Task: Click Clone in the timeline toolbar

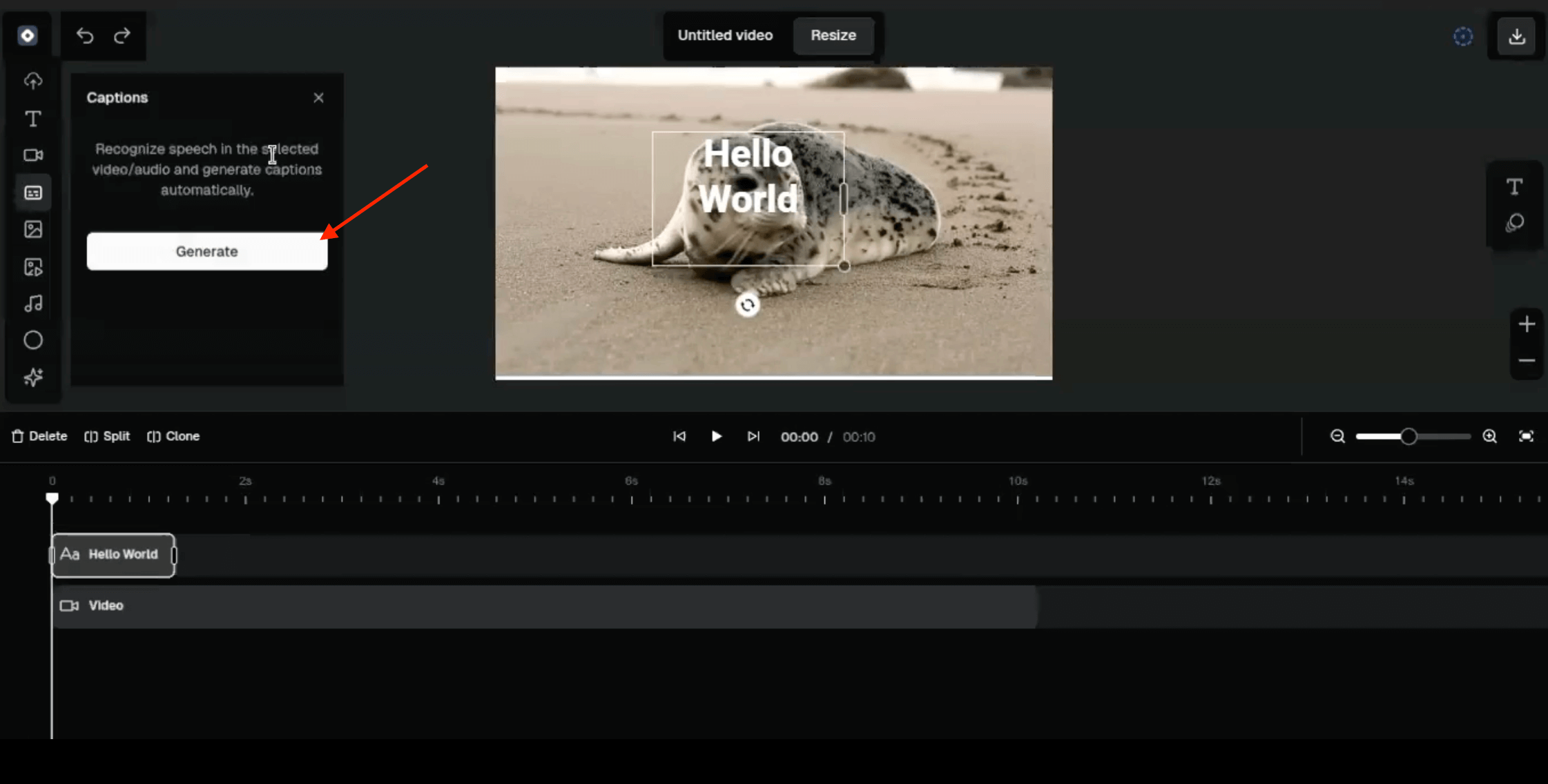Action: point(173,436)
